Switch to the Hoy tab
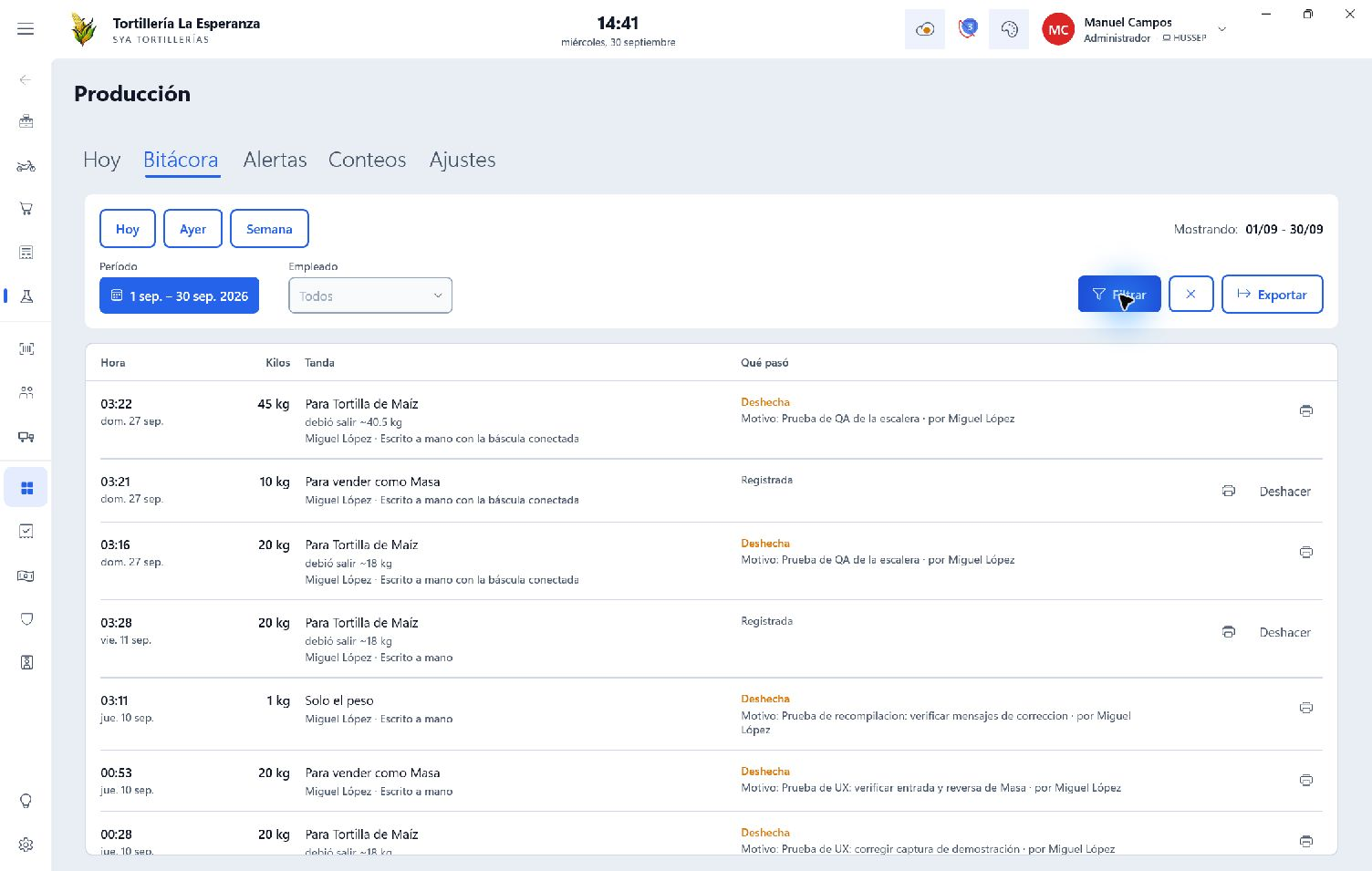The width and height of the screenshot is (1372, 871). (x=101, y=160)
